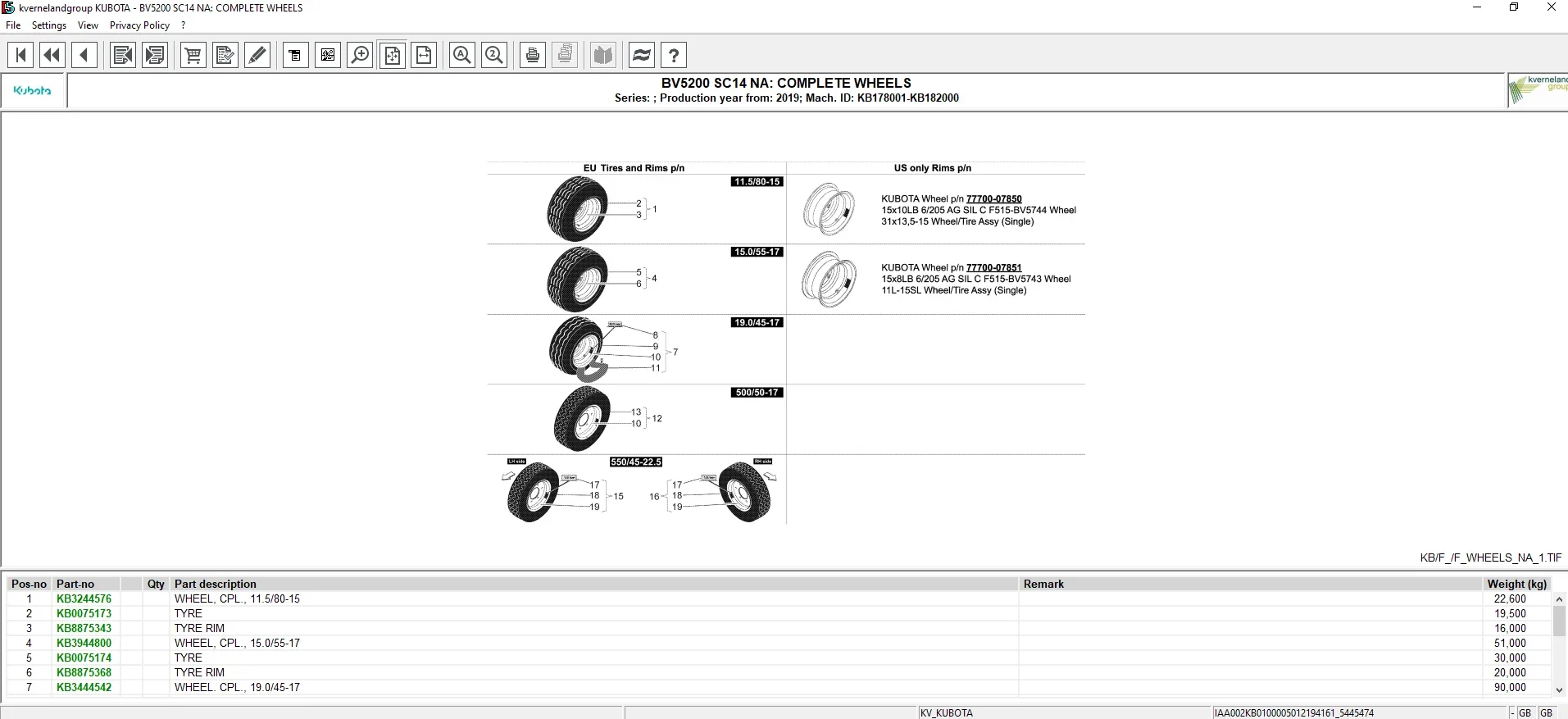Fit whole page in view icon

coord(393,55)
